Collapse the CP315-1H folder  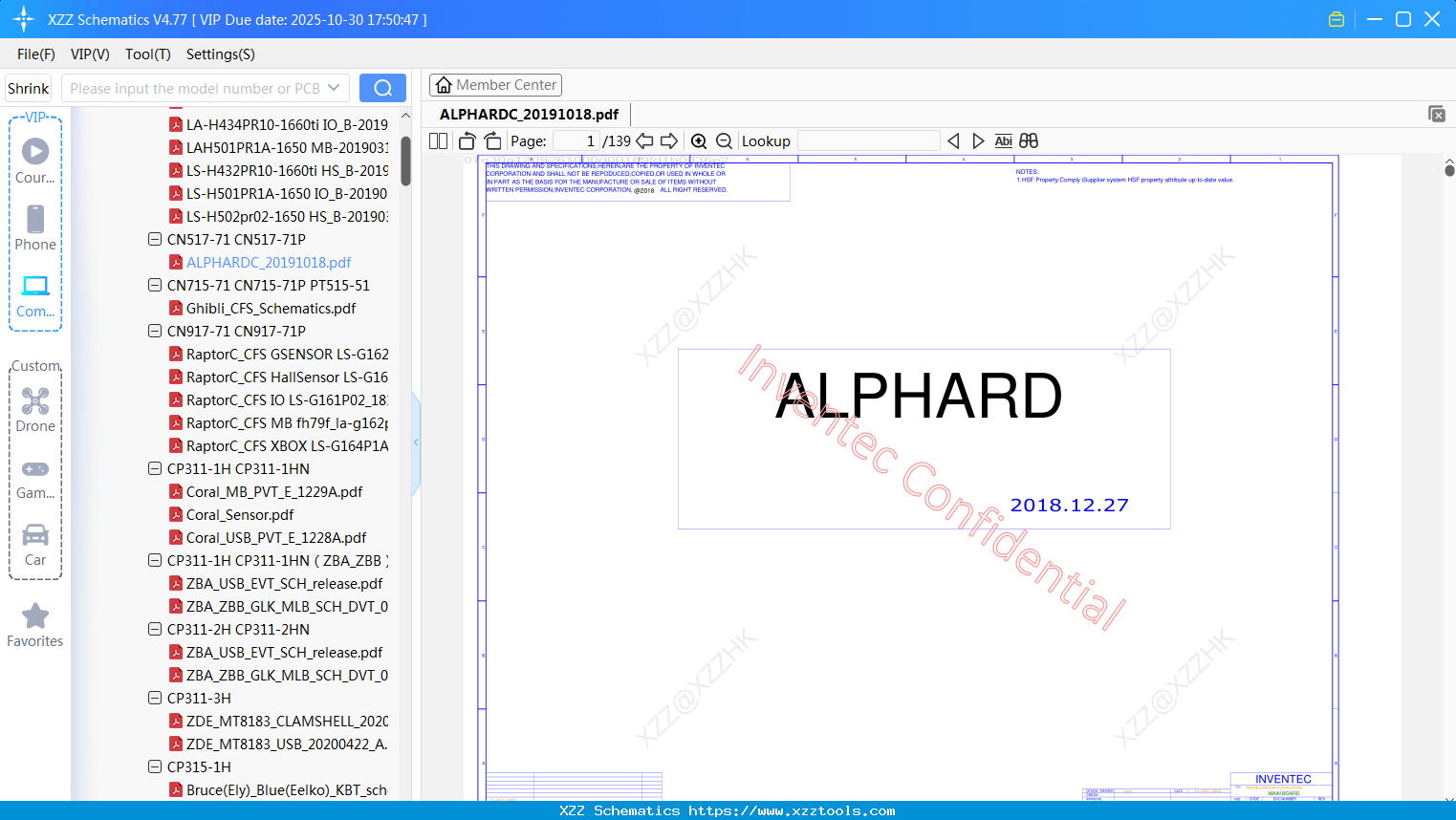point(155,766)
